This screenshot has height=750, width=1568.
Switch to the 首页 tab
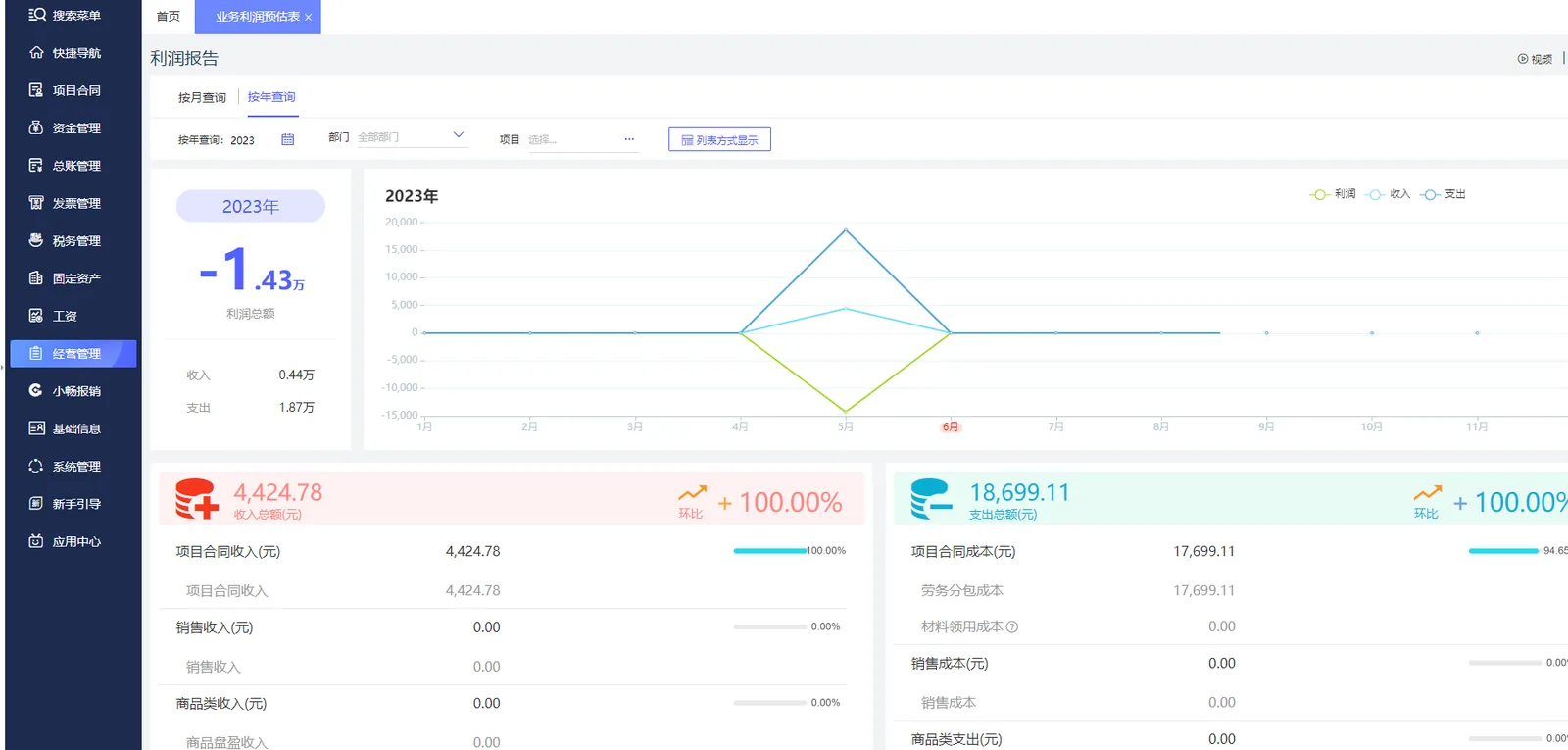(x=169, y=17)
